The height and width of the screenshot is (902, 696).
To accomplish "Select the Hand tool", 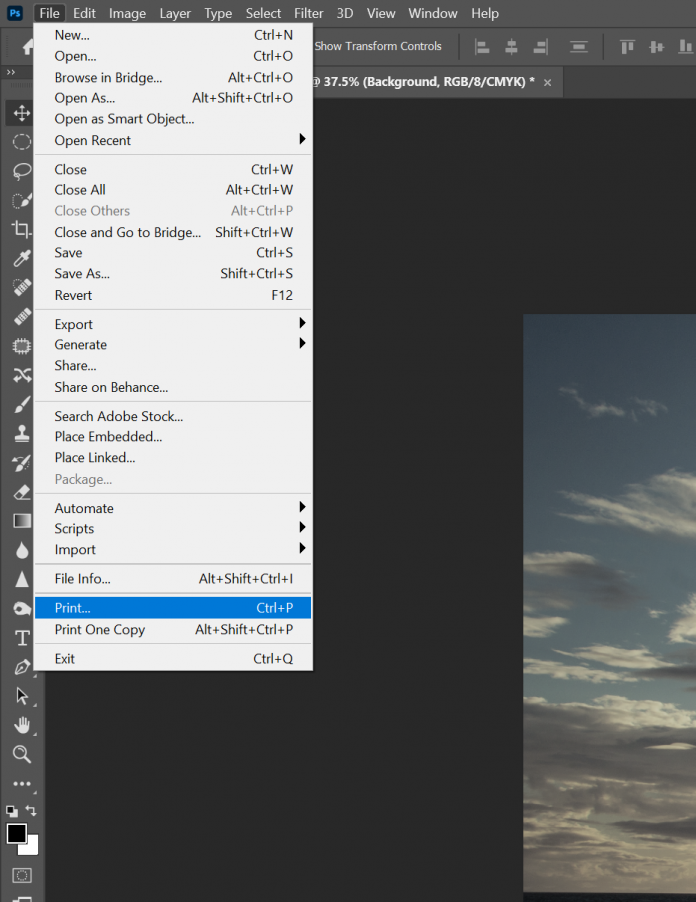I will 21,725.
